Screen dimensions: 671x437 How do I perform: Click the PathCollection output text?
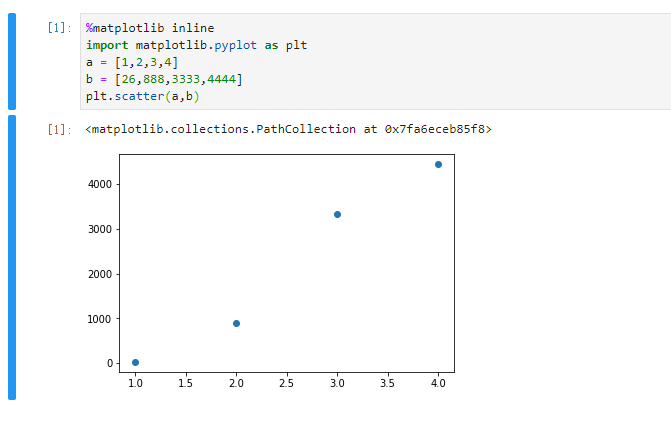click(288, 129)
